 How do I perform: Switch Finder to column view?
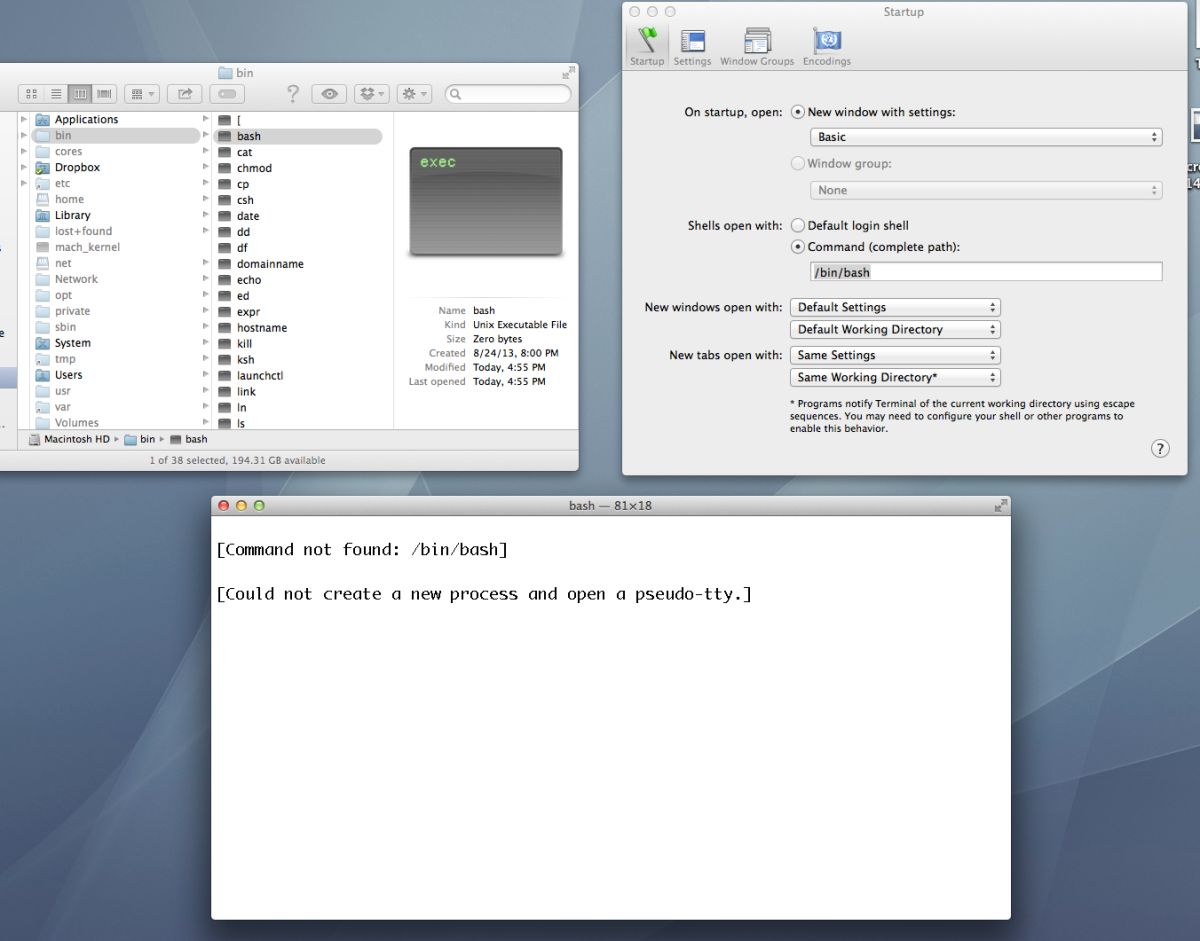(79, 94)
